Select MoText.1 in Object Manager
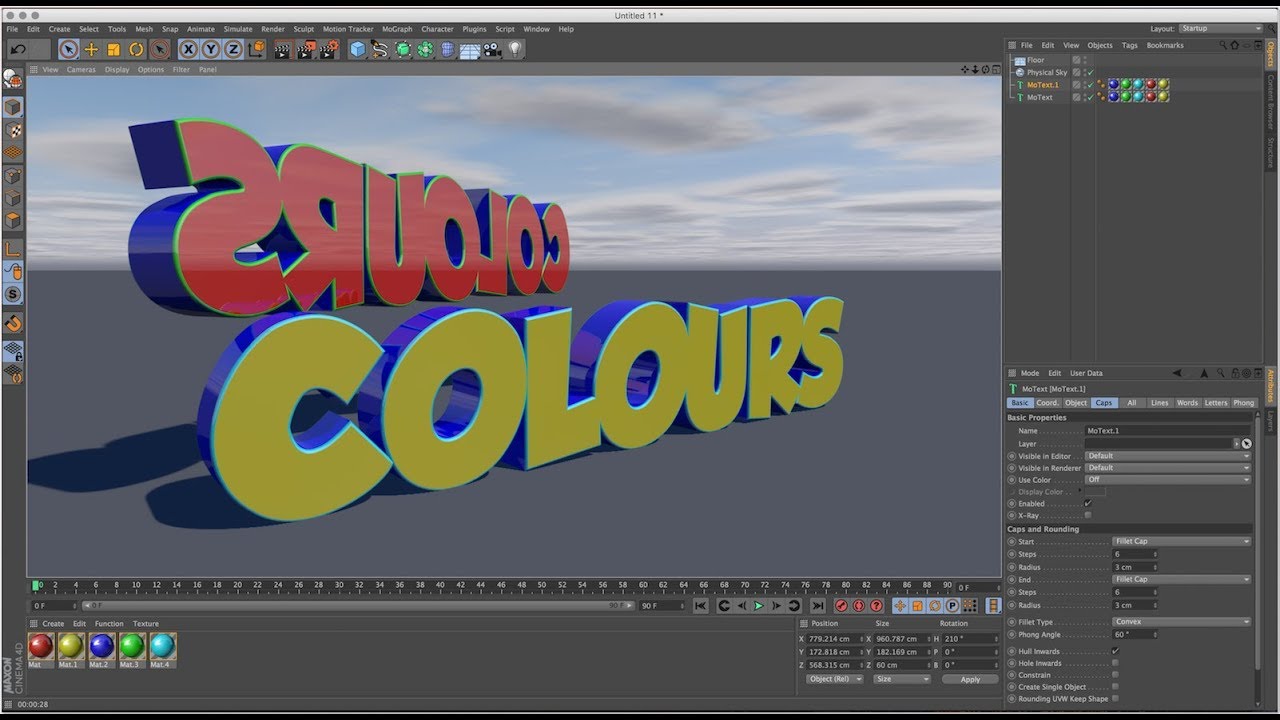The height and width of the screenshot is (720, 1280). coord(1044,85)
